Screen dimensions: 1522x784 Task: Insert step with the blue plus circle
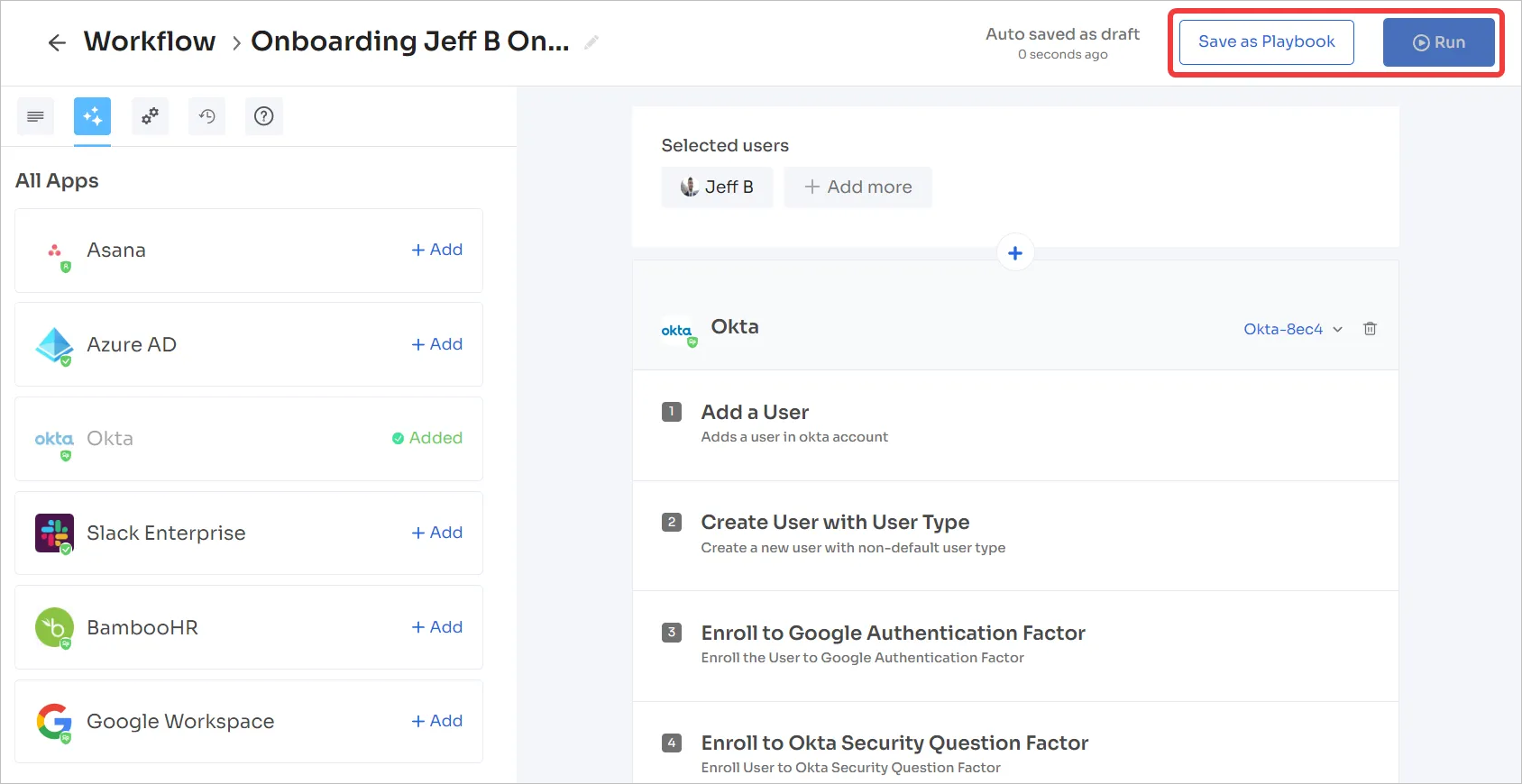click(1015, 253)
